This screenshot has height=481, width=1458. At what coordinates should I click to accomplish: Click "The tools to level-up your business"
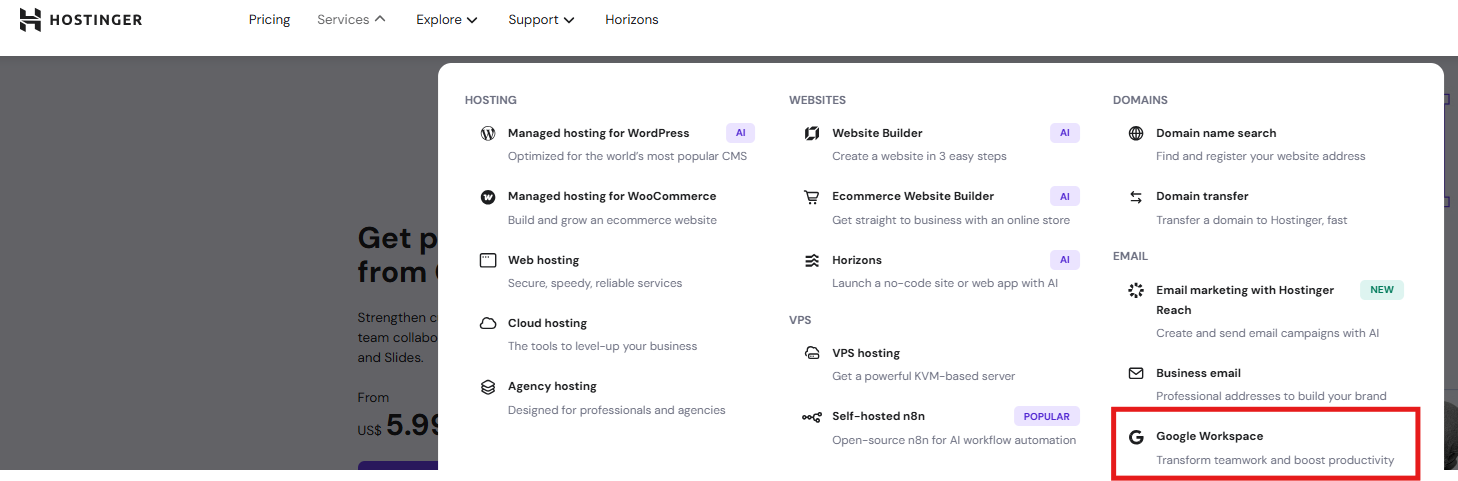[602, 346]
